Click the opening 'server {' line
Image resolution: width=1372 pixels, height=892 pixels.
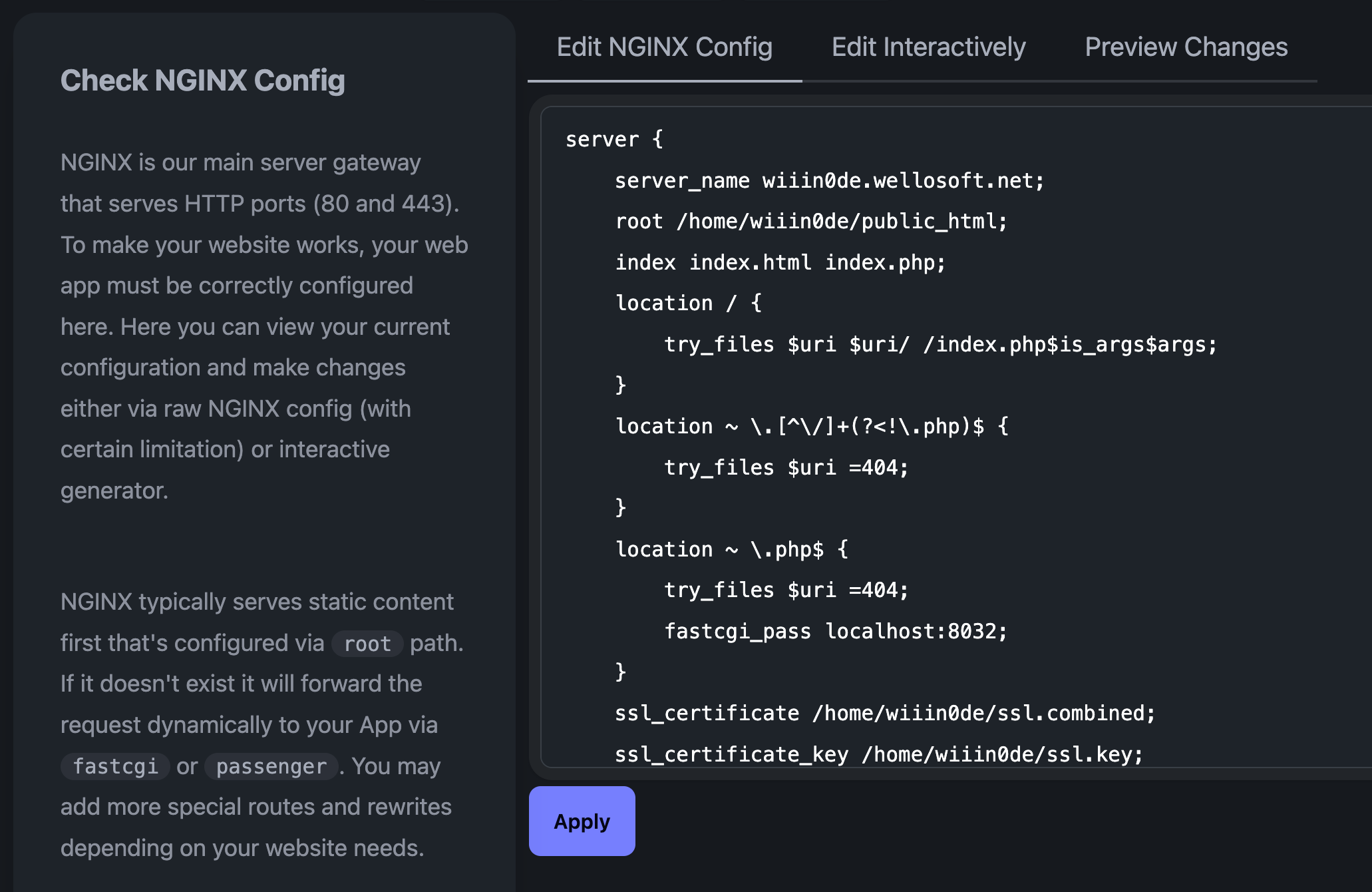point(613,139)
